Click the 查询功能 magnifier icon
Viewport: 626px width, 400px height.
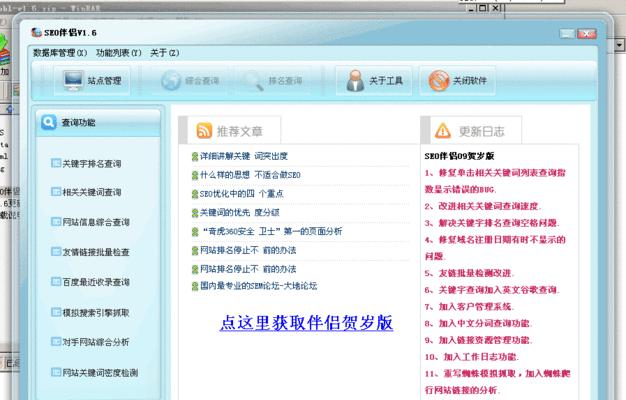coord(49,122)
